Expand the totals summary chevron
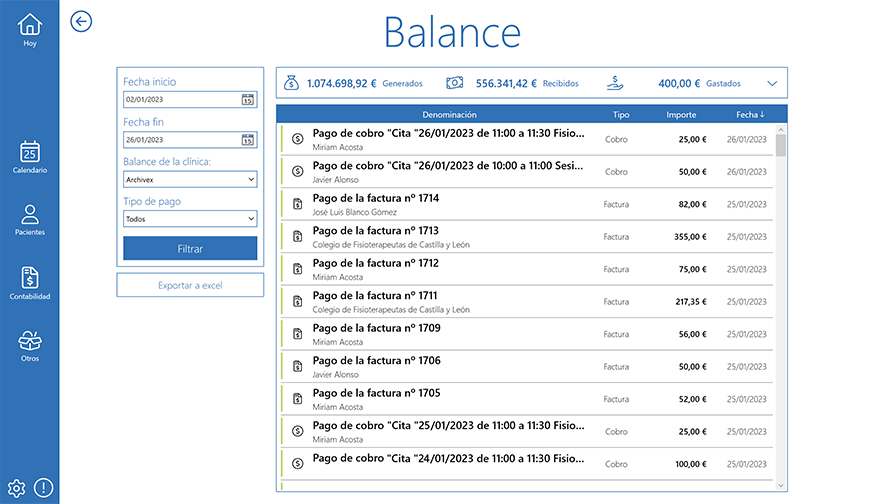The image size is (896, 504). [771, 84]
